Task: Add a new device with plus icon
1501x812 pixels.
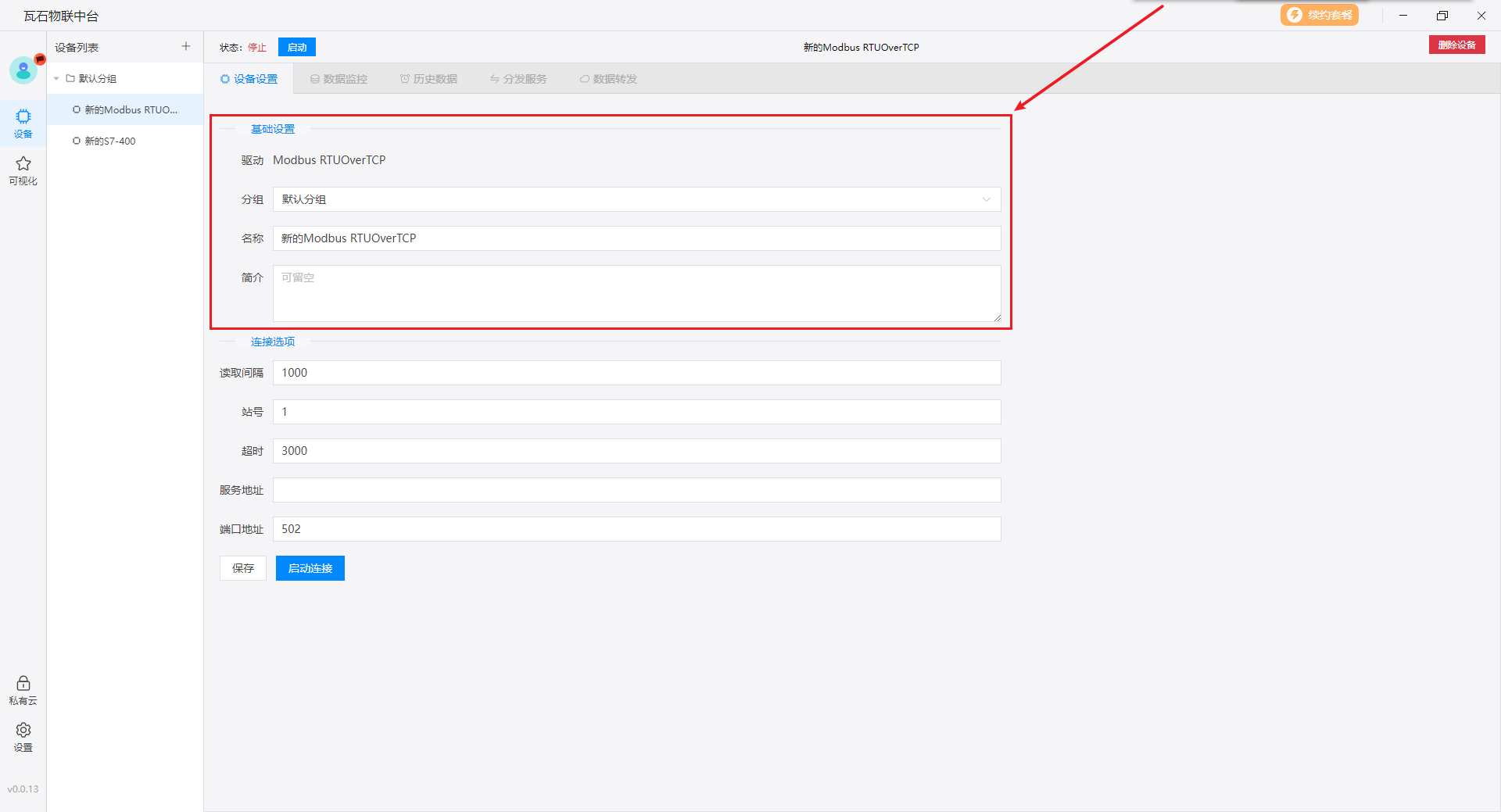Action: coord(186,47)
